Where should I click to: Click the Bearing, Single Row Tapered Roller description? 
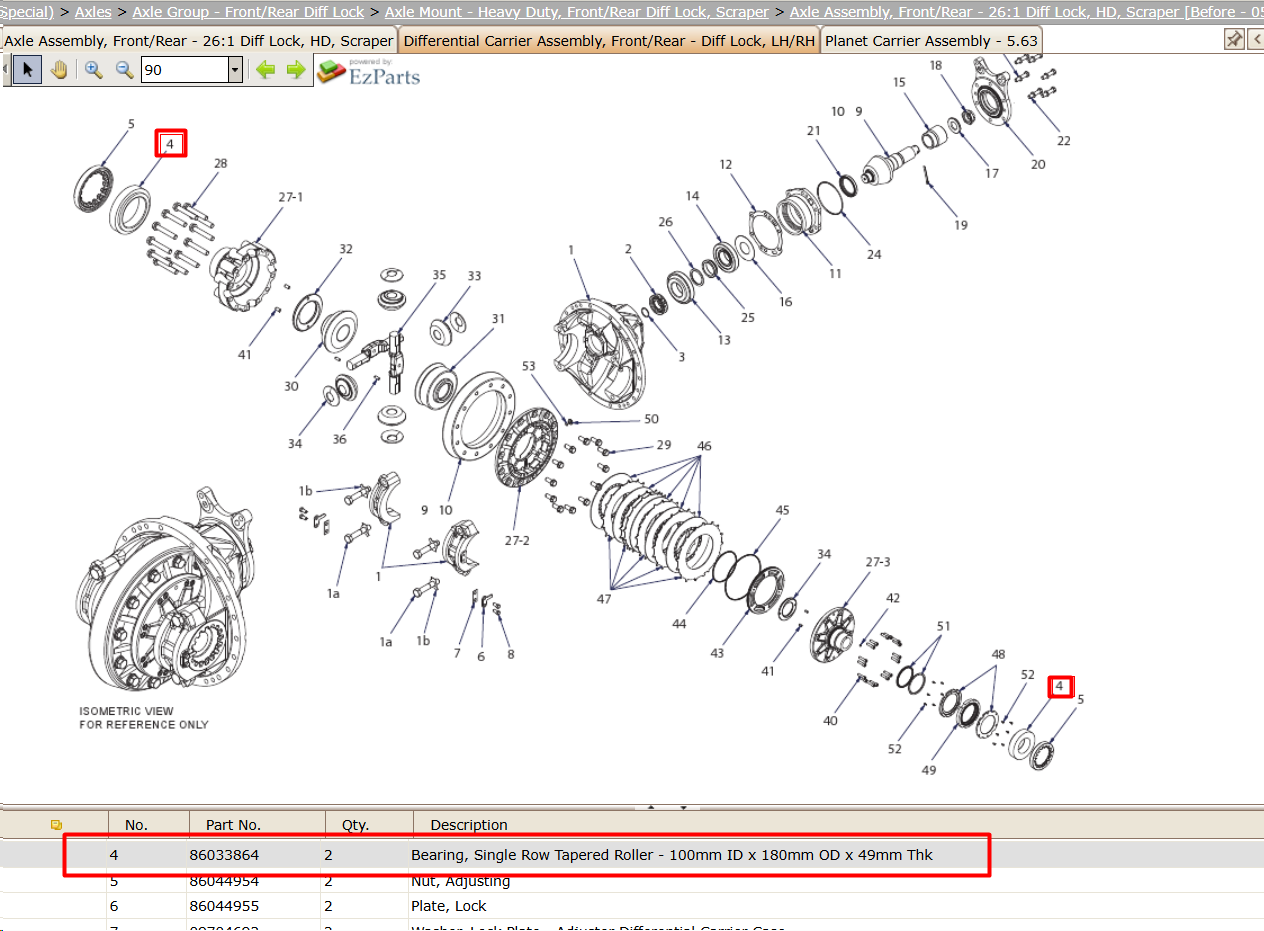672,855
